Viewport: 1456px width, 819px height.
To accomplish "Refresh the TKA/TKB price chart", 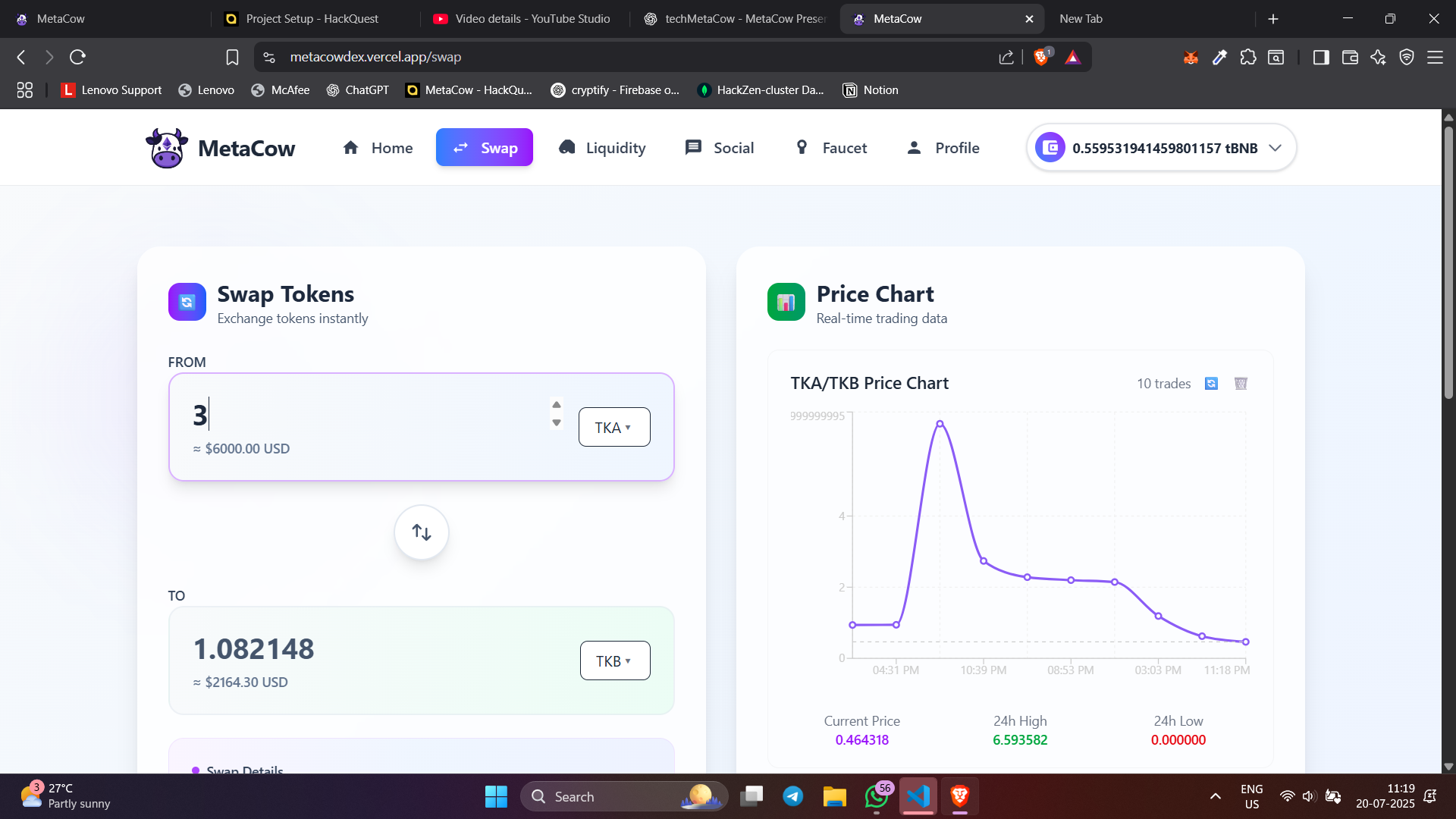I will [1211, 384].
